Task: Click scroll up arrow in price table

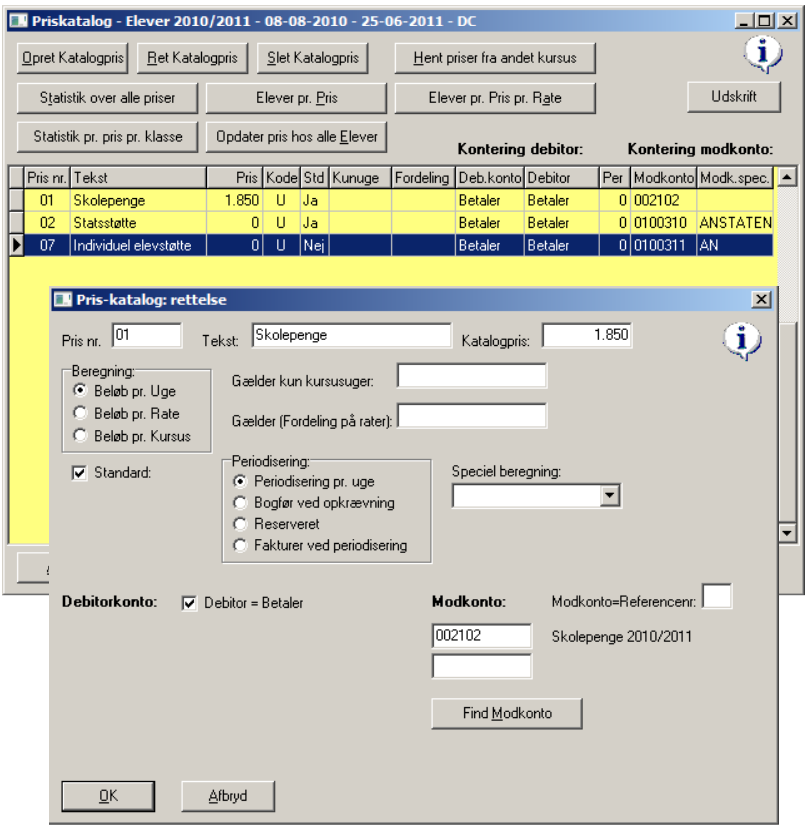Action: [788, 176]
